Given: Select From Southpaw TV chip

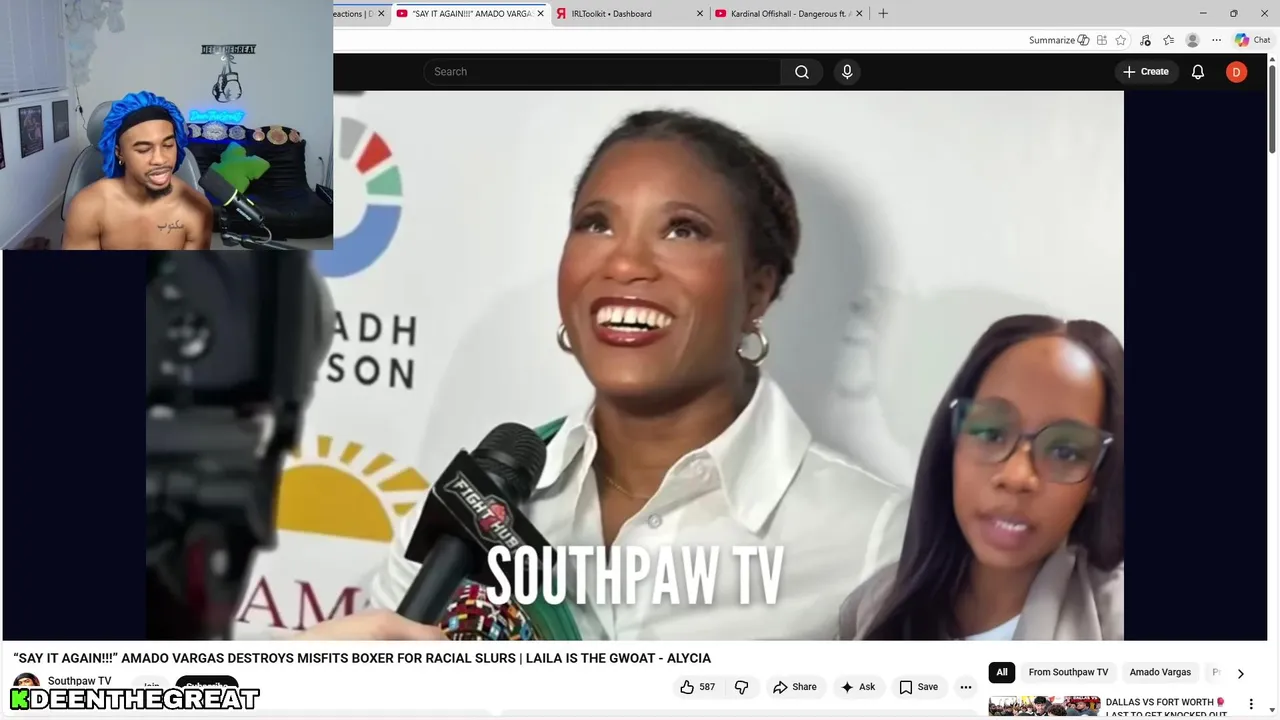Looking at the screenshot, I should pos(1068,673).
